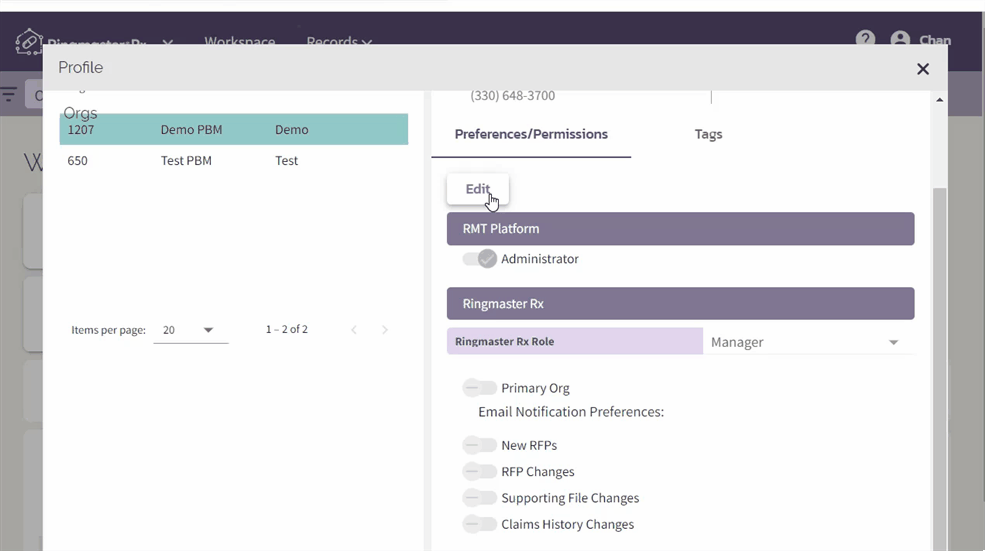The height and width of the screenshot is (551, 985).
Task: Expand the app switcher chevron by the logo
Action: (168, 42)
